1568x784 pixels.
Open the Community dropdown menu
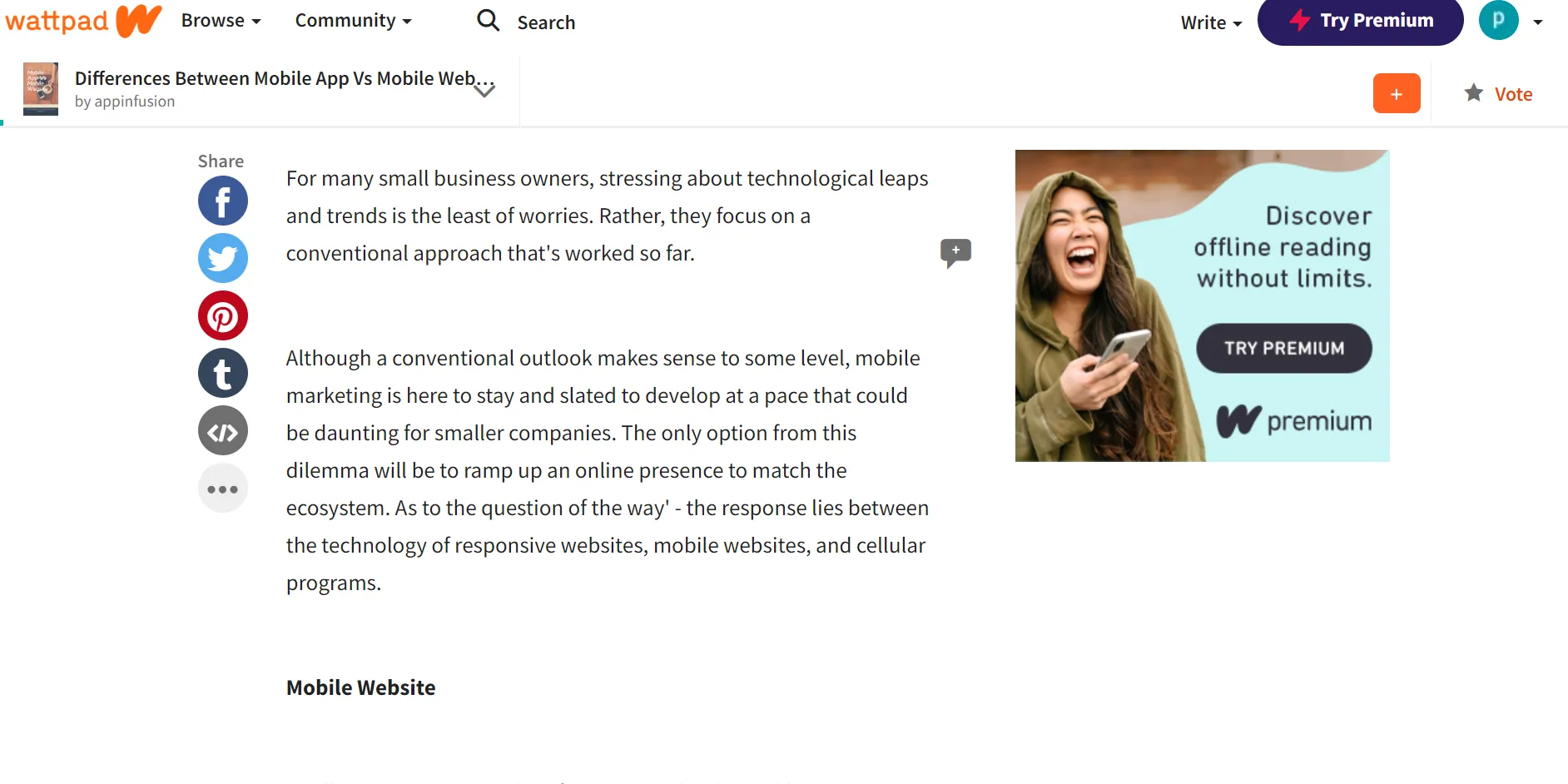(353, 21)
